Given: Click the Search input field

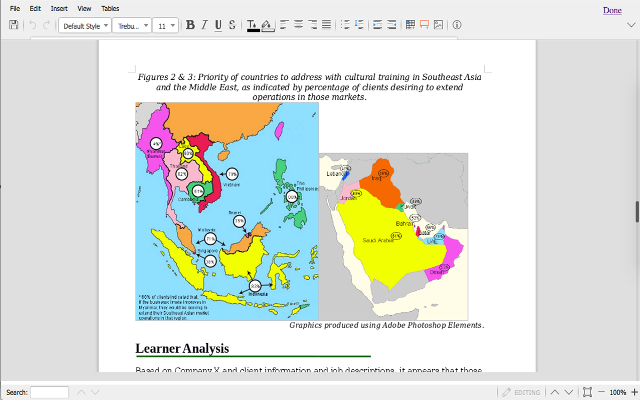Looking at the screenshot, I should point(49,392).
